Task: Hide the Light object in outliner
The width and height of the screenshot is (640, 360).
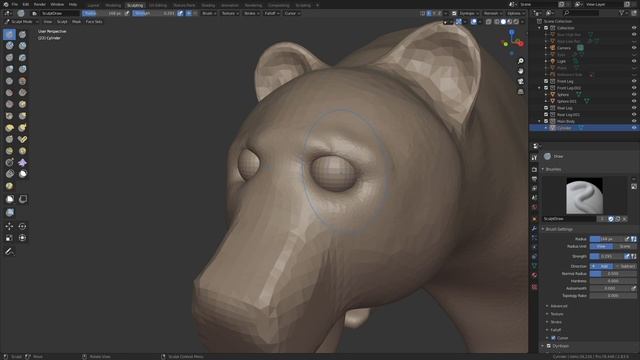Action: pos(634,61)
